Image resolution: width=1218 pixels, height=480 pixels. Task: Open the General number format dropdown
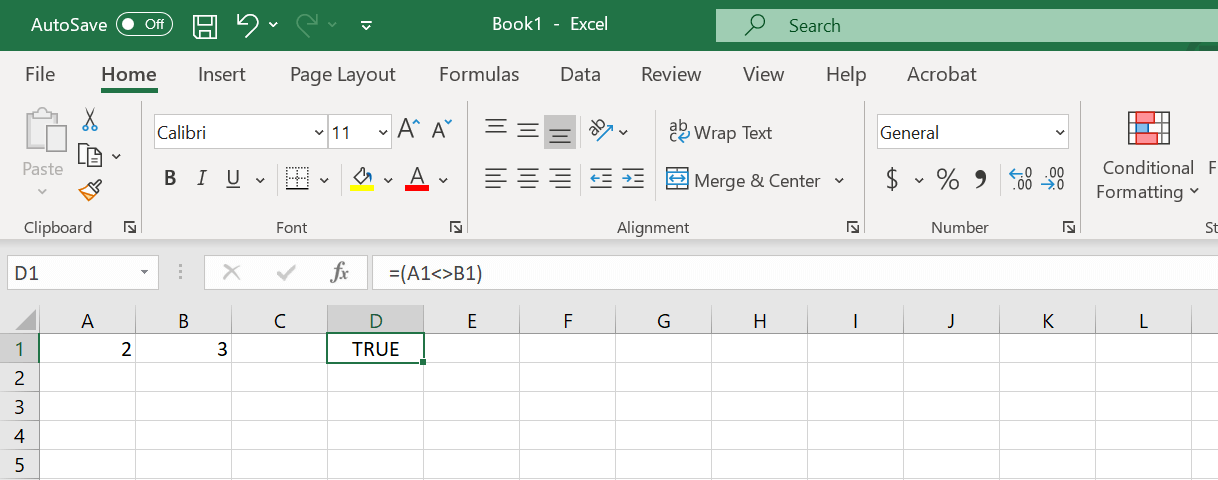1060,132
